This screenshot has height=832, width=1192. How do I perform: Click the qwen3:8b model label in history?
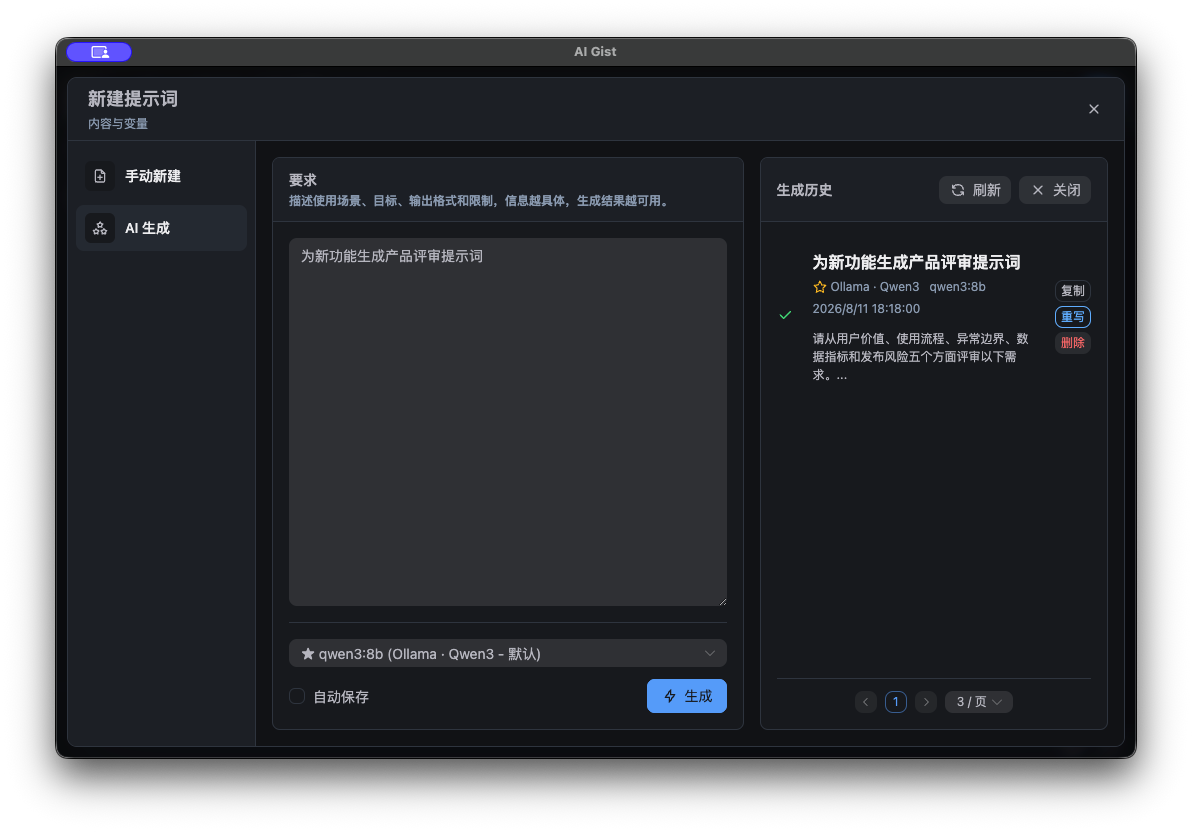coord(957,287)
